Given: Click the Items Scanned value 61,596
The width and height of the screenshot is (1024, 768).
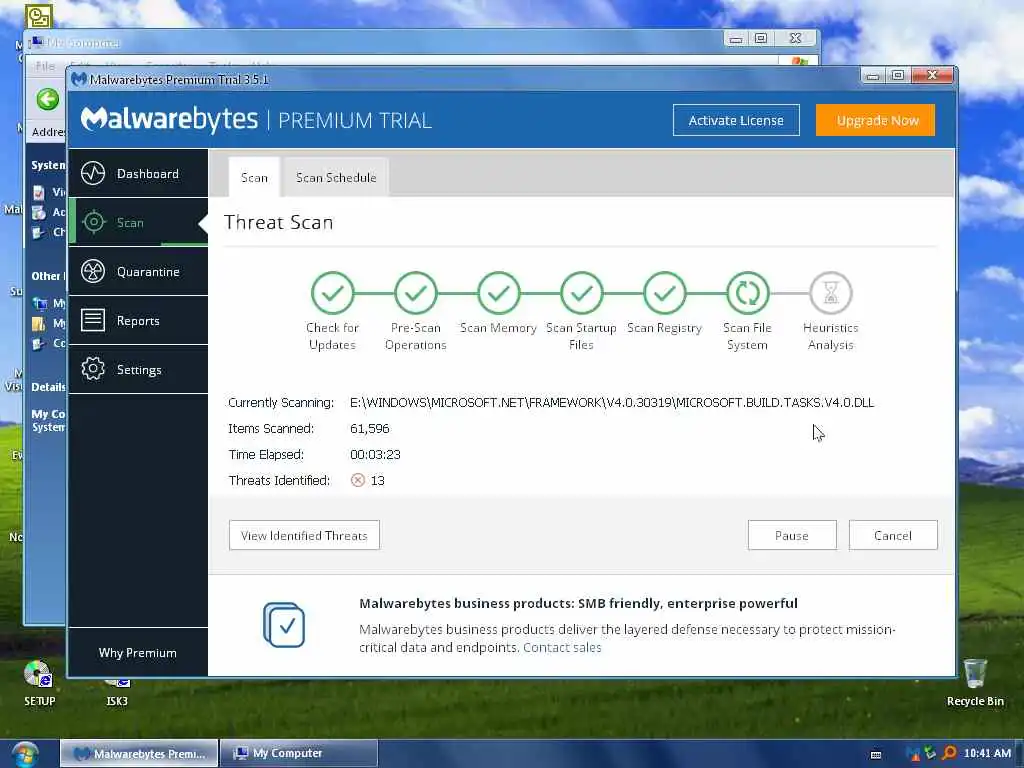Looking at the screenshot, I should tap(370, 429).
